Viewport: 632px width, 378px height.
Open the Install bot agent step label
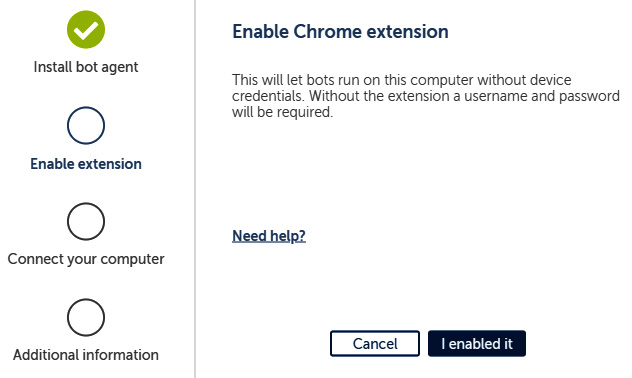tap(86, 67)
